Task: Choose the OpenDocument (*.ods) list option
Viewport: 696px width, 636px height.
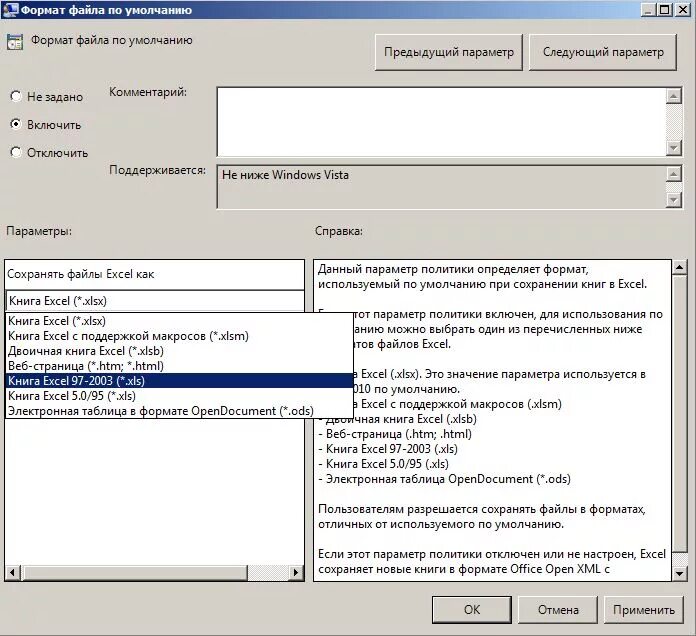Action: pos(179,411)
